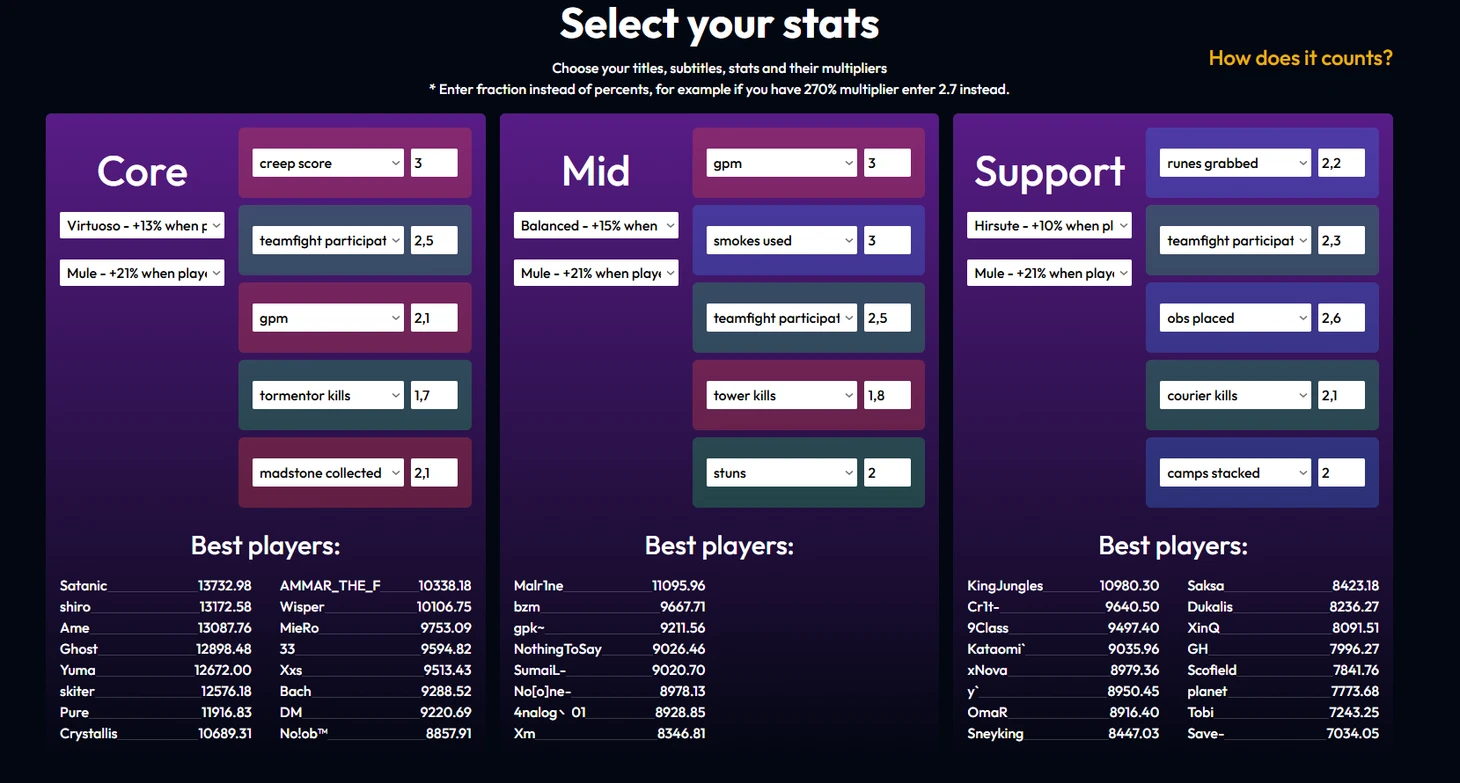1460x783 pixels.
Task: Expand the tormentor kills stat dropdown
Action: pos(327,395)
